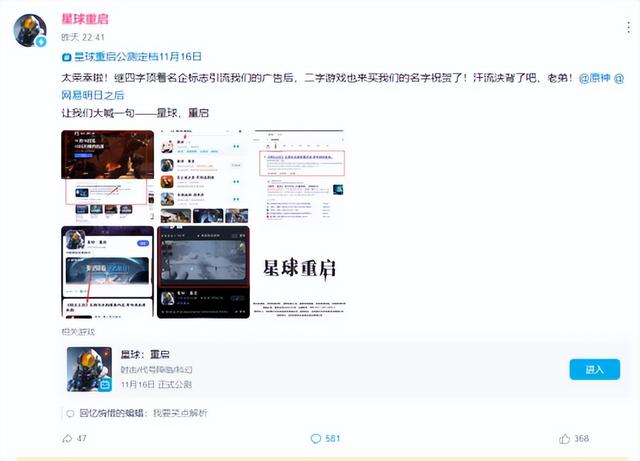This screenshot has width=640, height=461.
Task: Click the comment bubble icon beside 回忆惋惜的蝙蝠
Action: 70,414
